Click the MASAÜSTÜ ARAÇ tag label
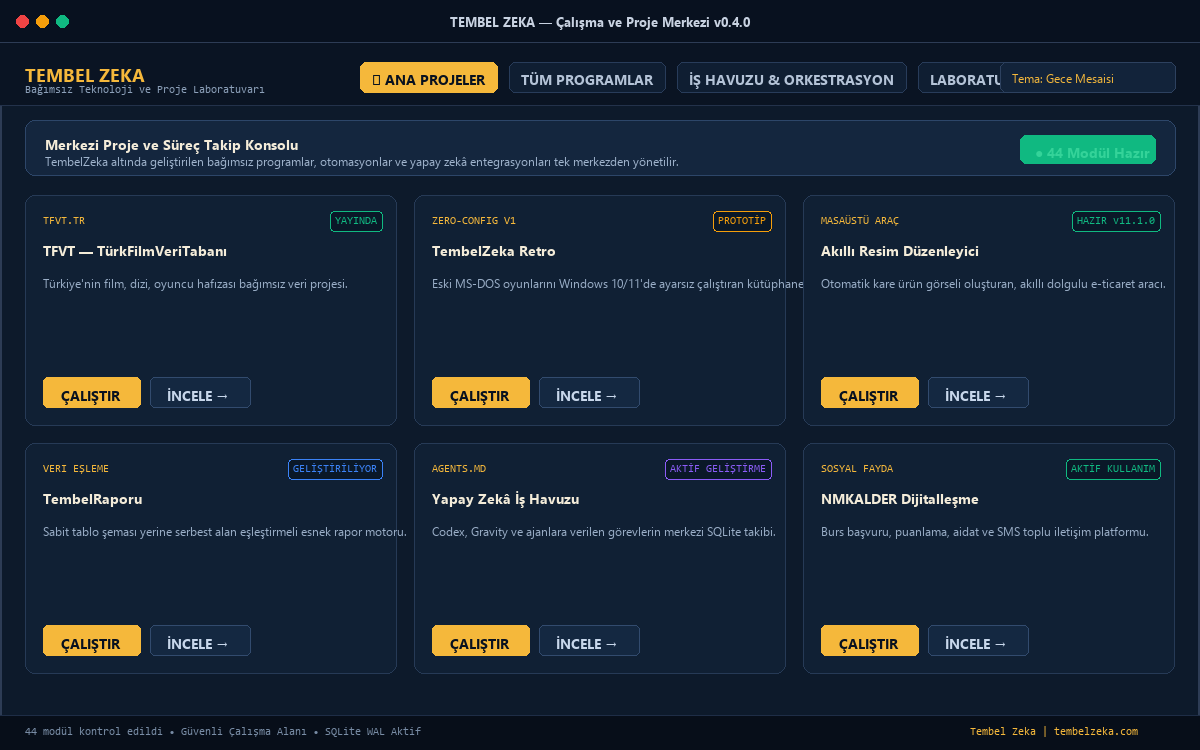 point(860,221)
